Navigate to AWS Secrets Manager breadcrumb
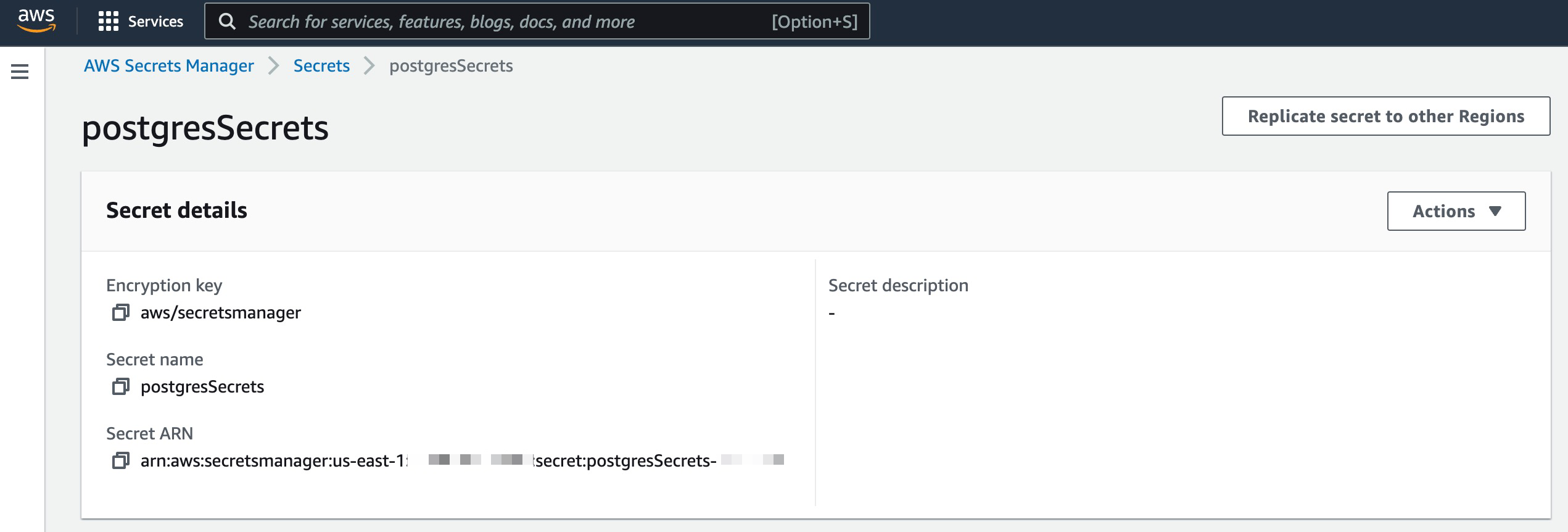Screen dimensions: 1568x532 168,65
